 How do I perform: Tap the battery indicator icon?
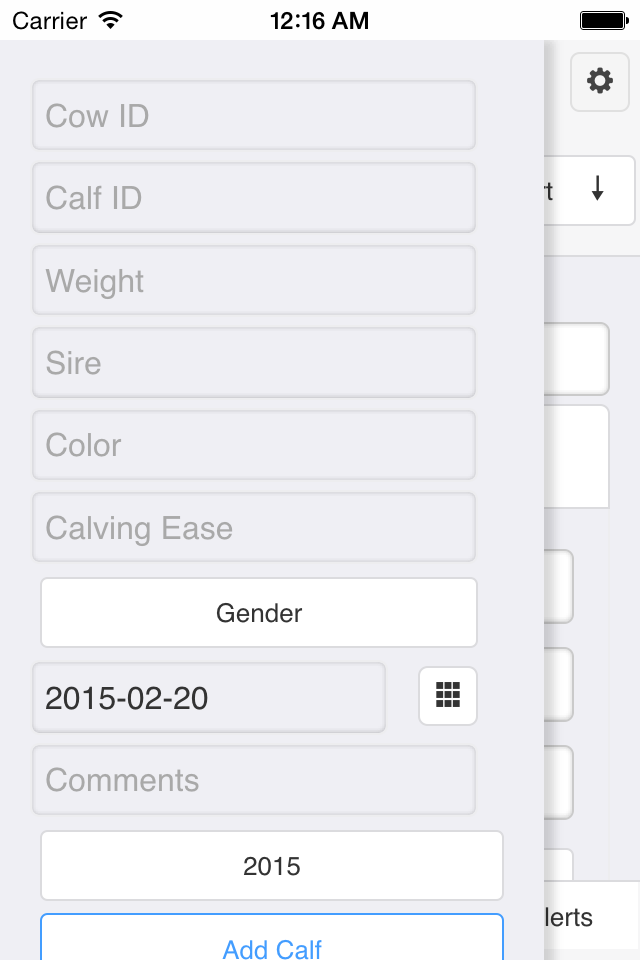[x=603, y=20]
